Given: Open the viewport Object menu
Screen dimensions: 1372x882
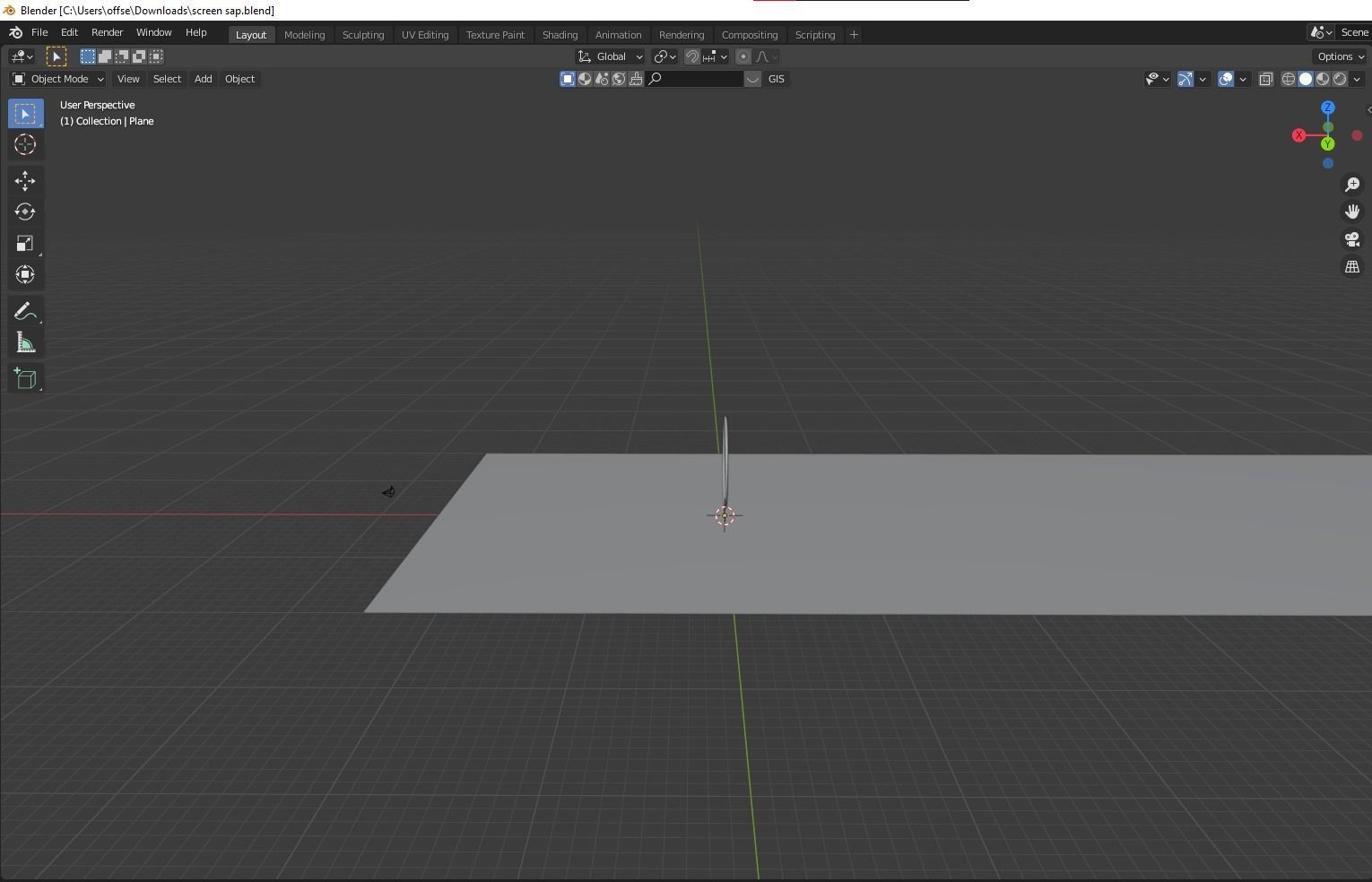Looking at the screenshot, I should pyautogui.click(x=239, y=79).
